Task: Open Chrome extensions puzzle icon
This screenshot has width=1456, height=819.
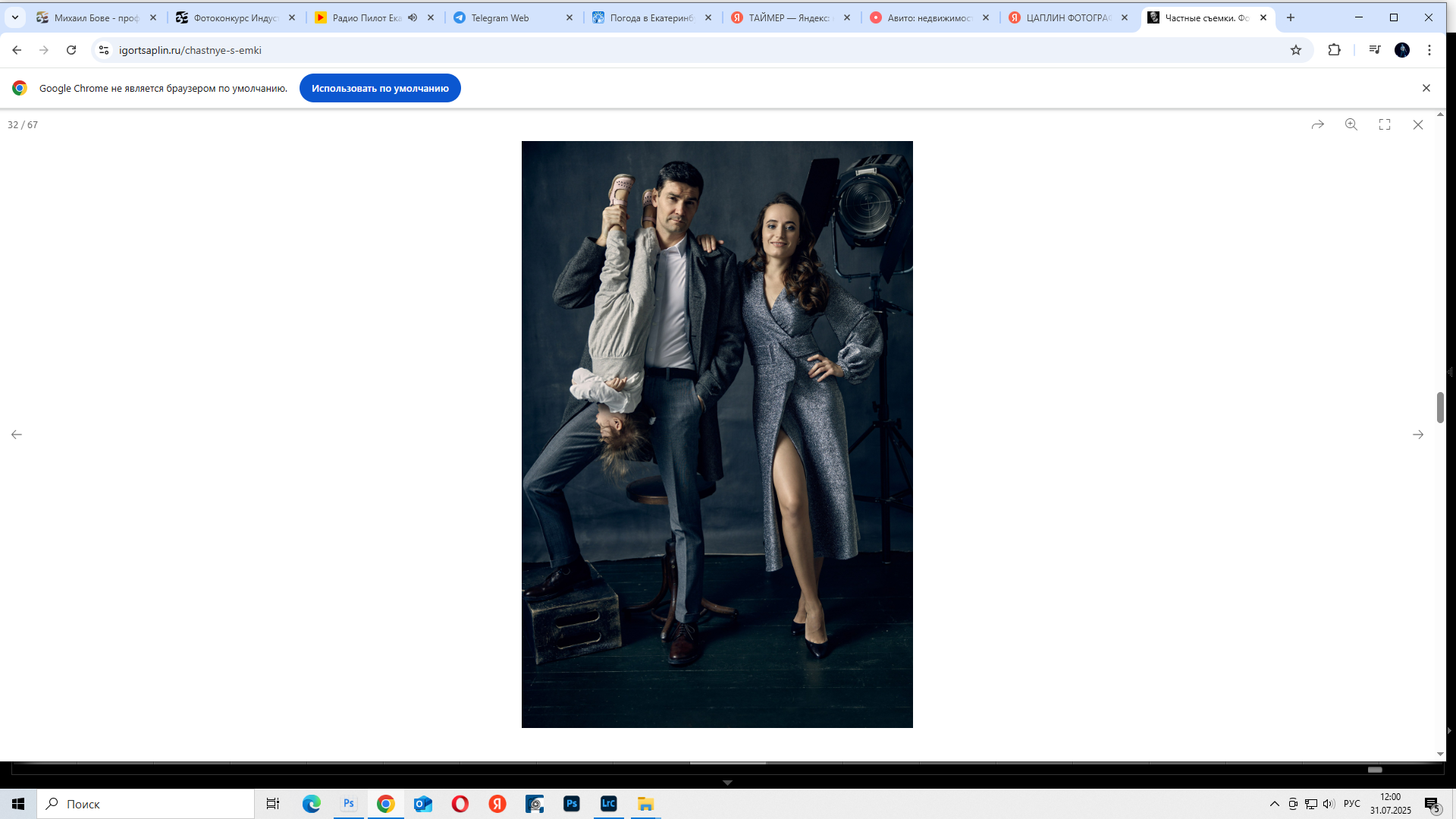Action: pyautogui.click(x=1335, y=50)
